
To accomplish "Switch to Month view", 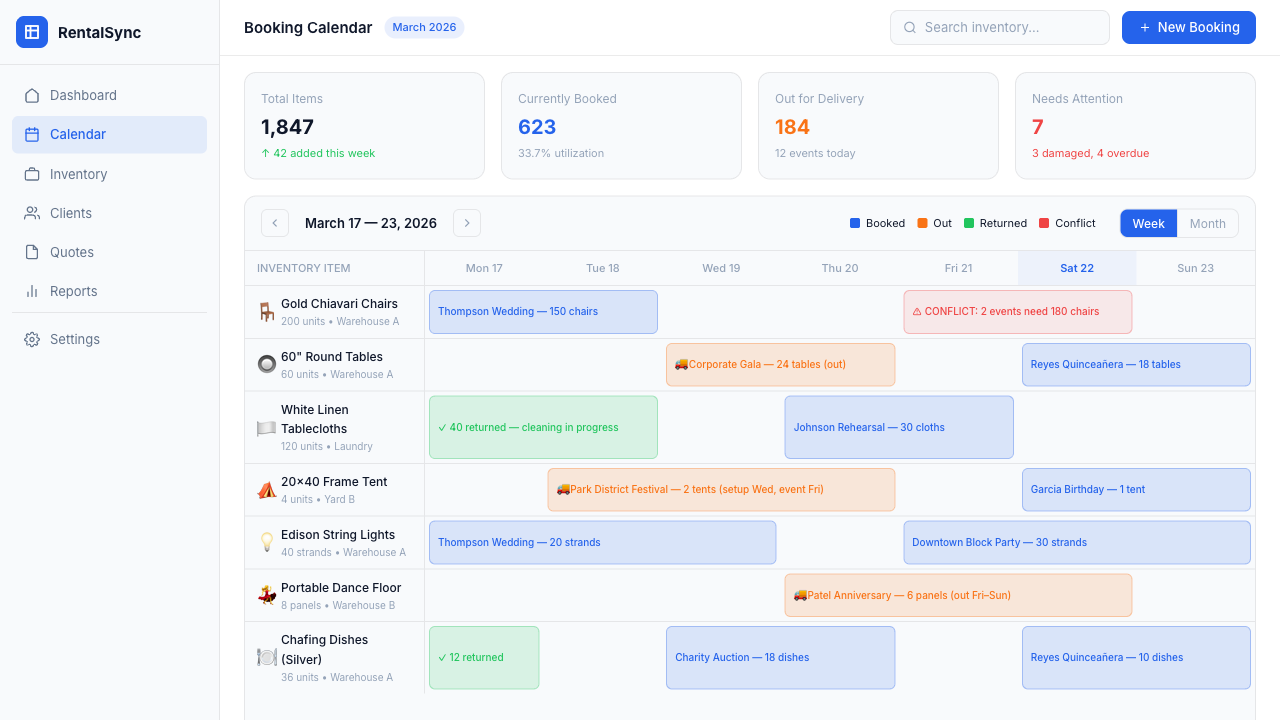I will coord(1207,223).
